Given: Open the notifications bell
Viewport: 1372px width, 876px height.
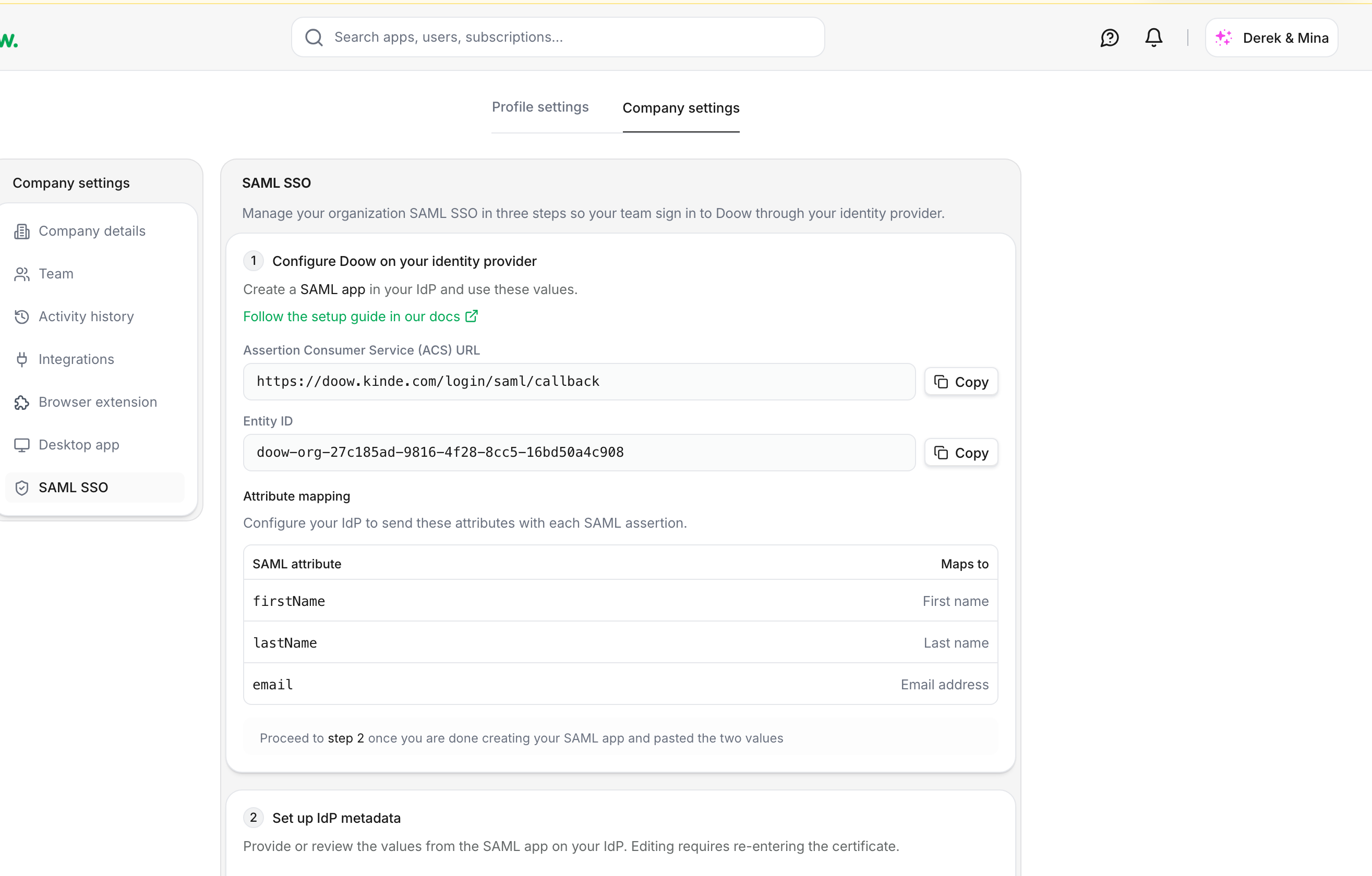Looking at the screenshot, I should [x=1154, y=38].
